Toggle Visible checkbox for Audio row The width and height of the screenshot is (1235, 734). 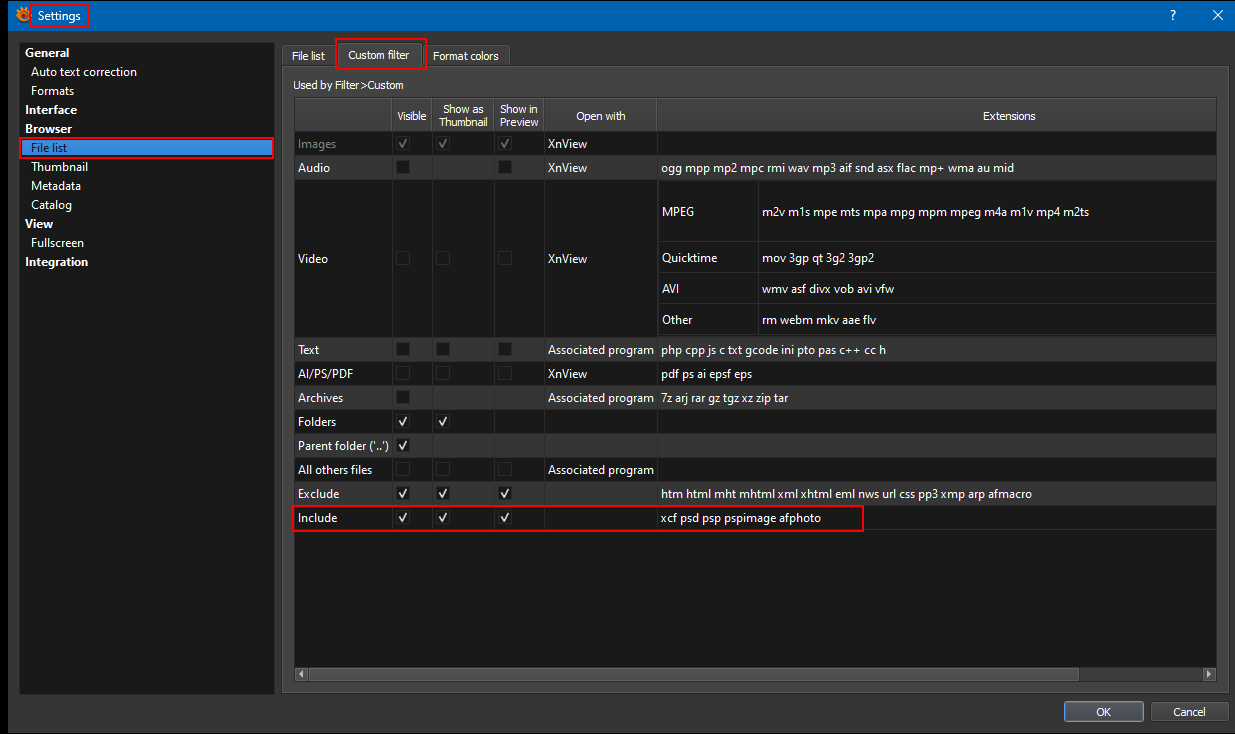point(403,168)
